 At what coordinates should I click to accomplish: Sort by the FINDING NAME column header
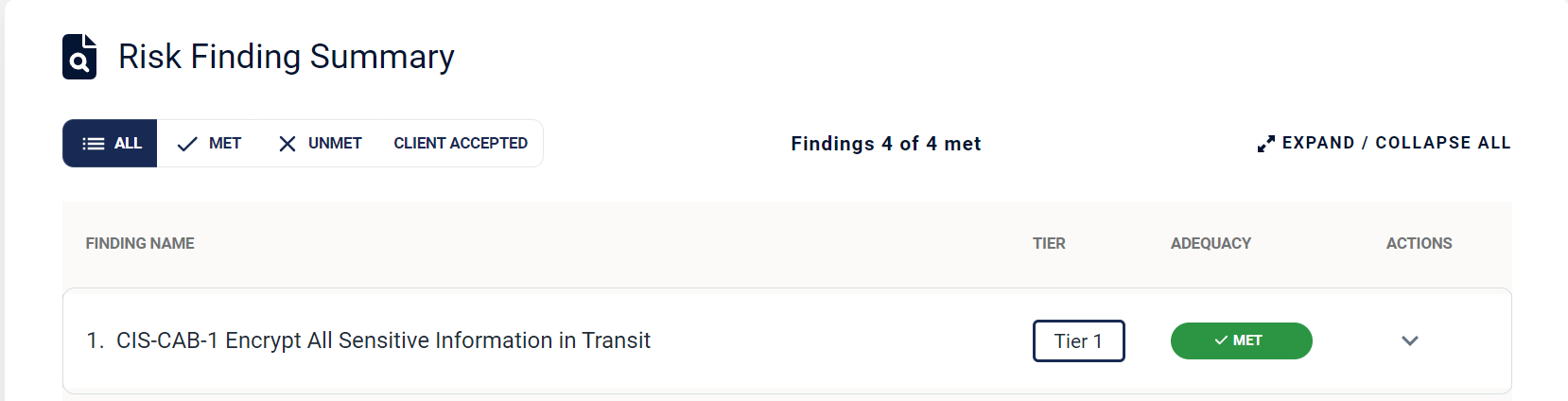(x=140, y=244)
